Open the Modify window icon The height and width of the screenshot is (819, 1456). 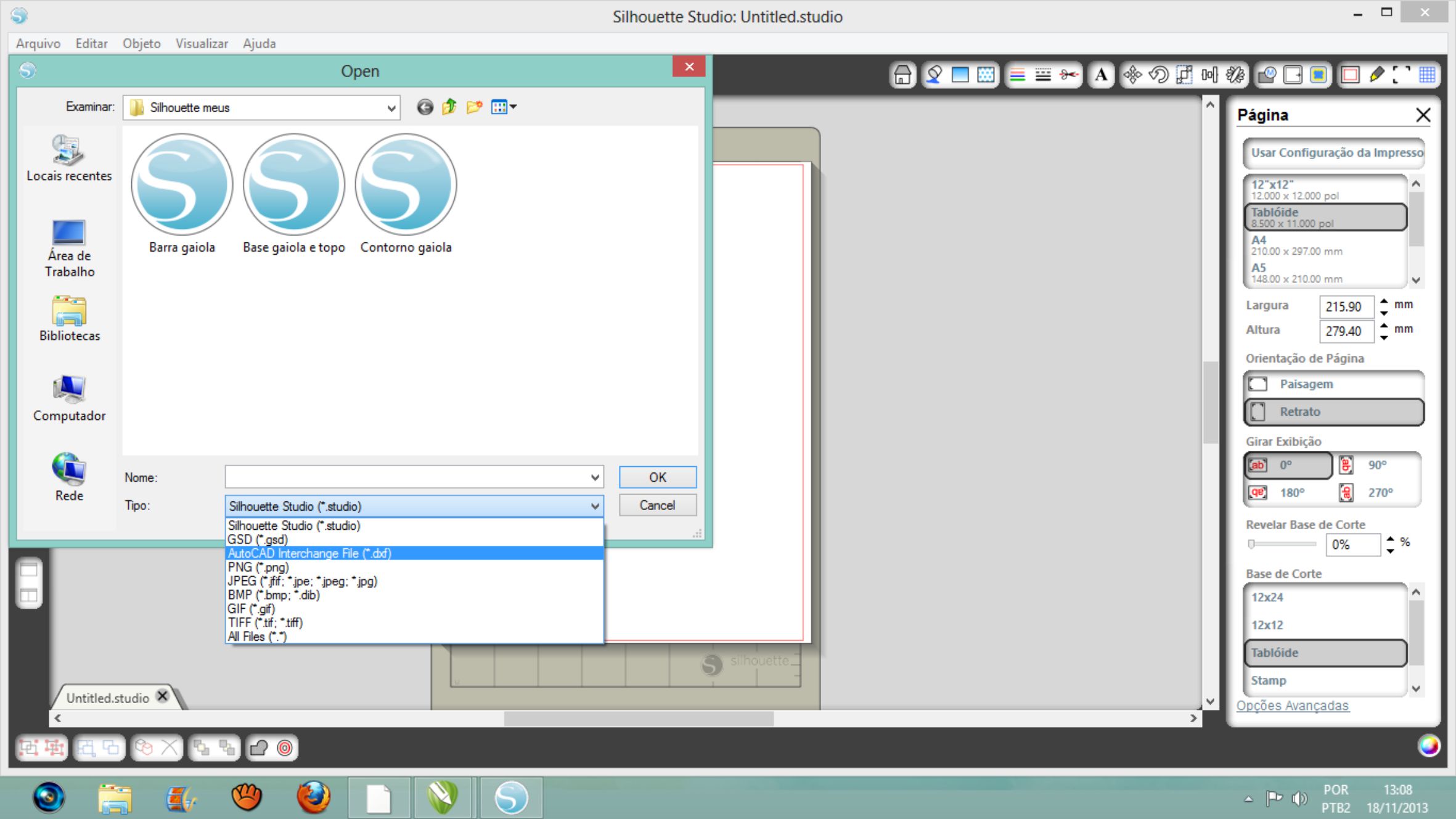point(1267,75)
